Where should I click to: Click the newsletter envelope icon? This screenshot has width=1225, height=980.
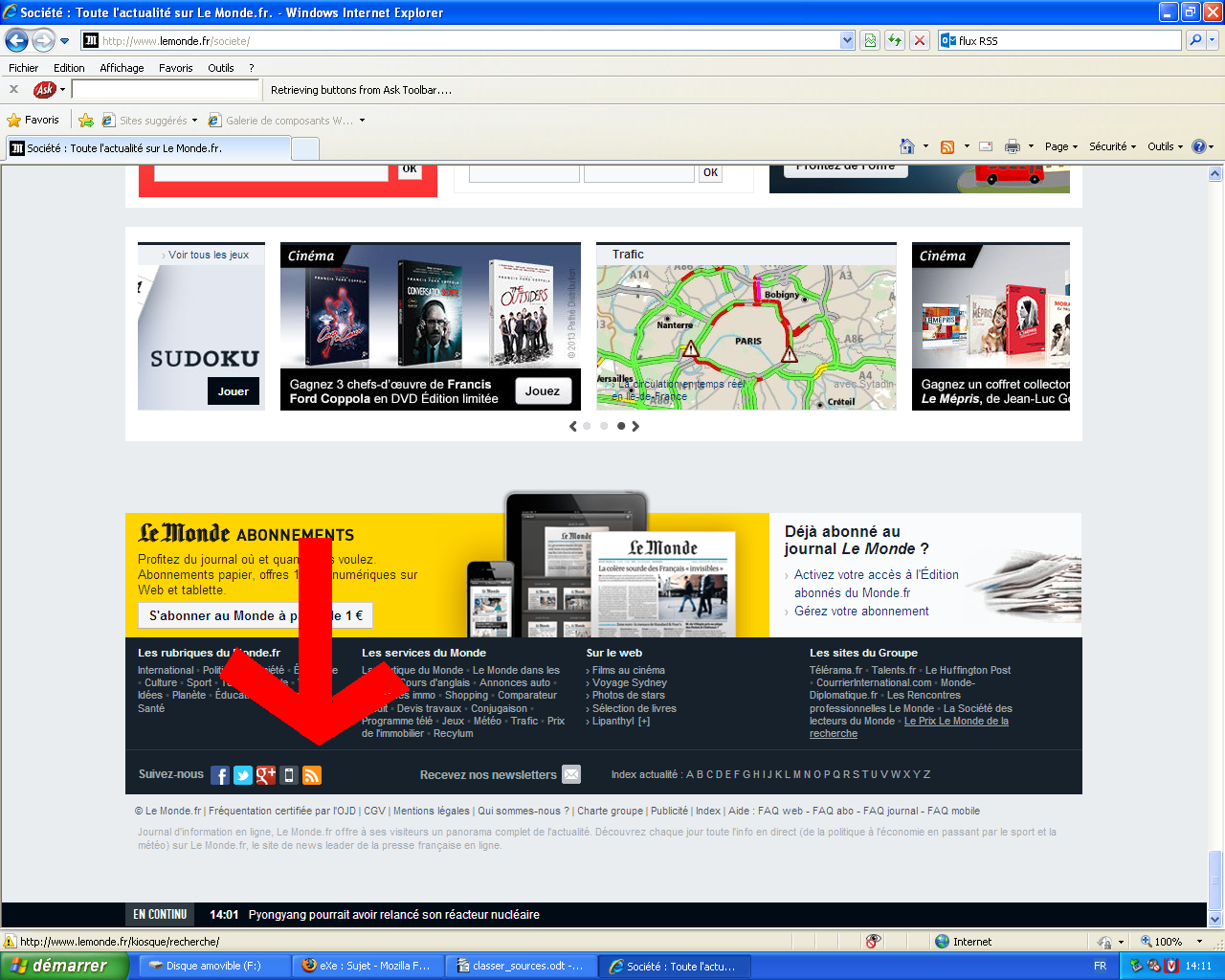coord(571,774)
